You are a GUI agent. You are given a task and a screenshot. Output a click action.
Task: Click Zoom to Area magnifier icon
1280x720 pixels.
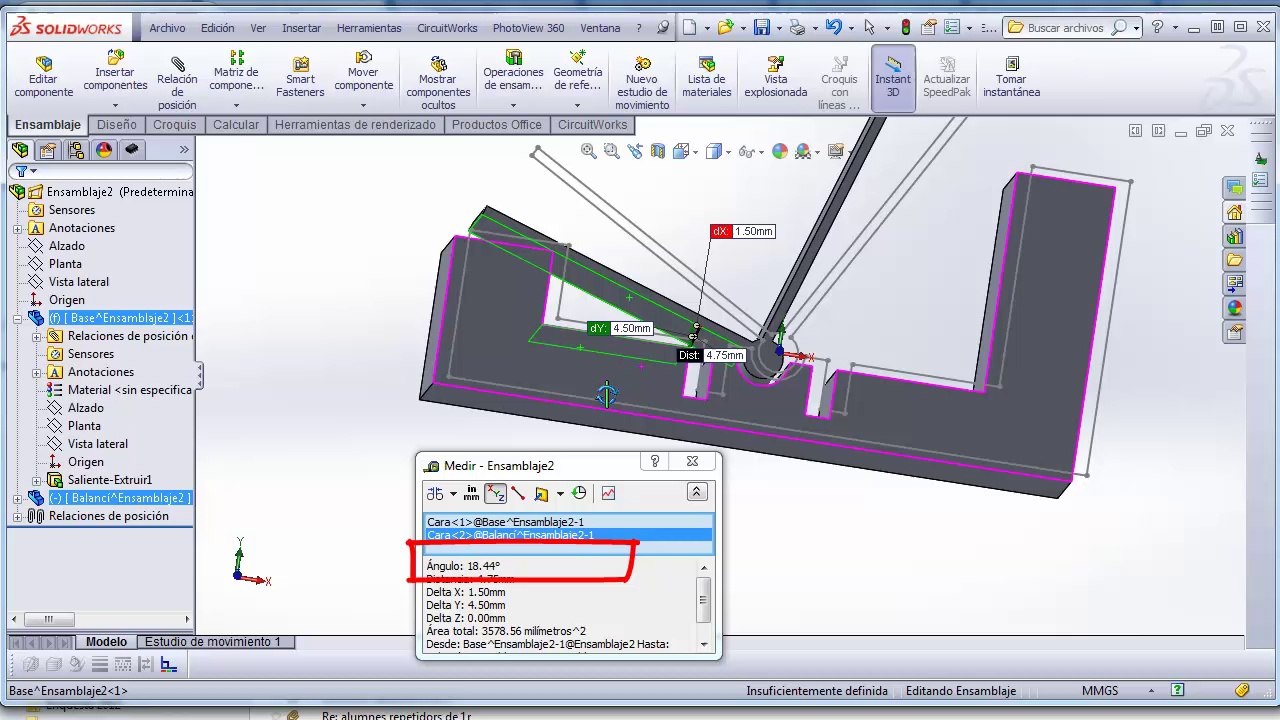pos(611,151)
